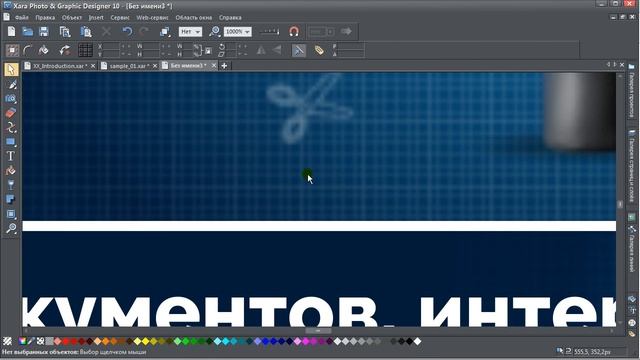The height and width of the screenshot is (360, 640).
Task: Open the Справка menu
Action: [230, 18]
